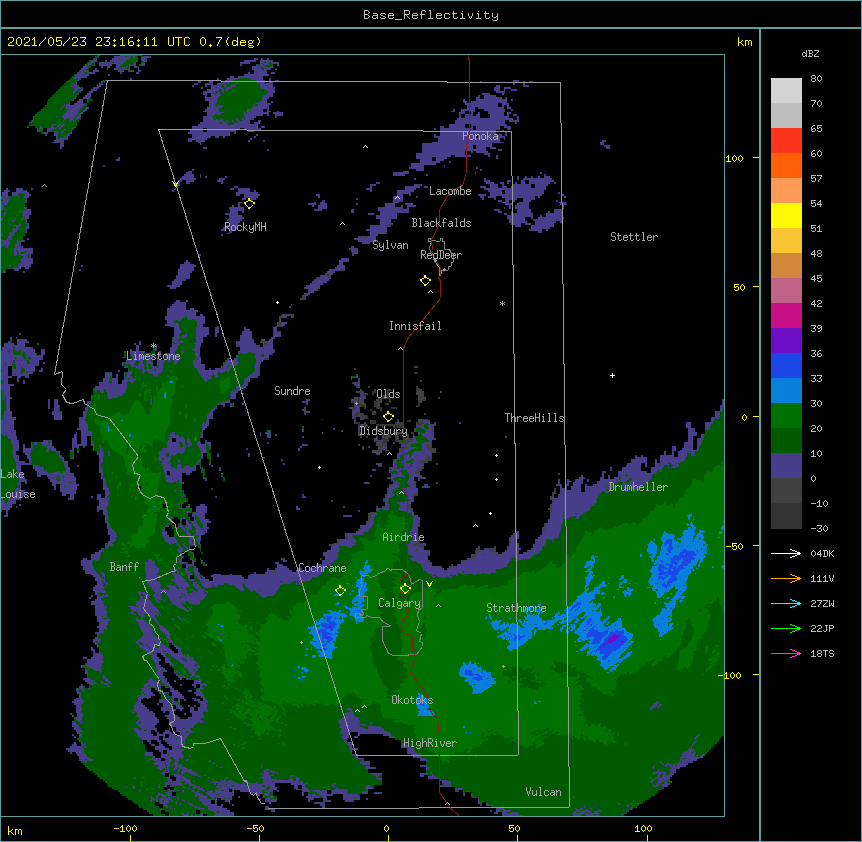Screen dimensions: 862x842
Task: Click the 18TS legend text
Action: (822, 653)
